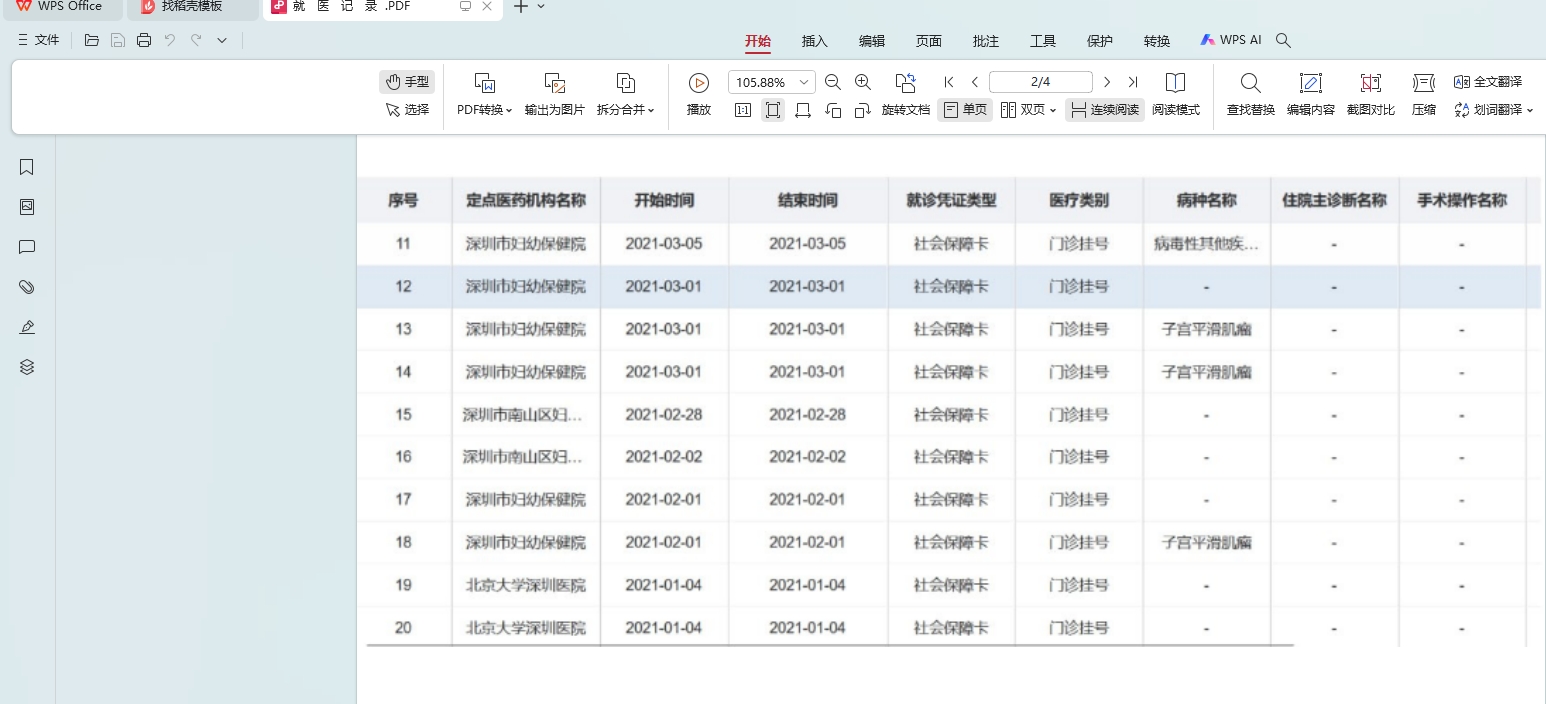This screenshot has width=1546, height=704.
Task: Open the comments panel in sidebar
Action: click(x=27, y=247)
